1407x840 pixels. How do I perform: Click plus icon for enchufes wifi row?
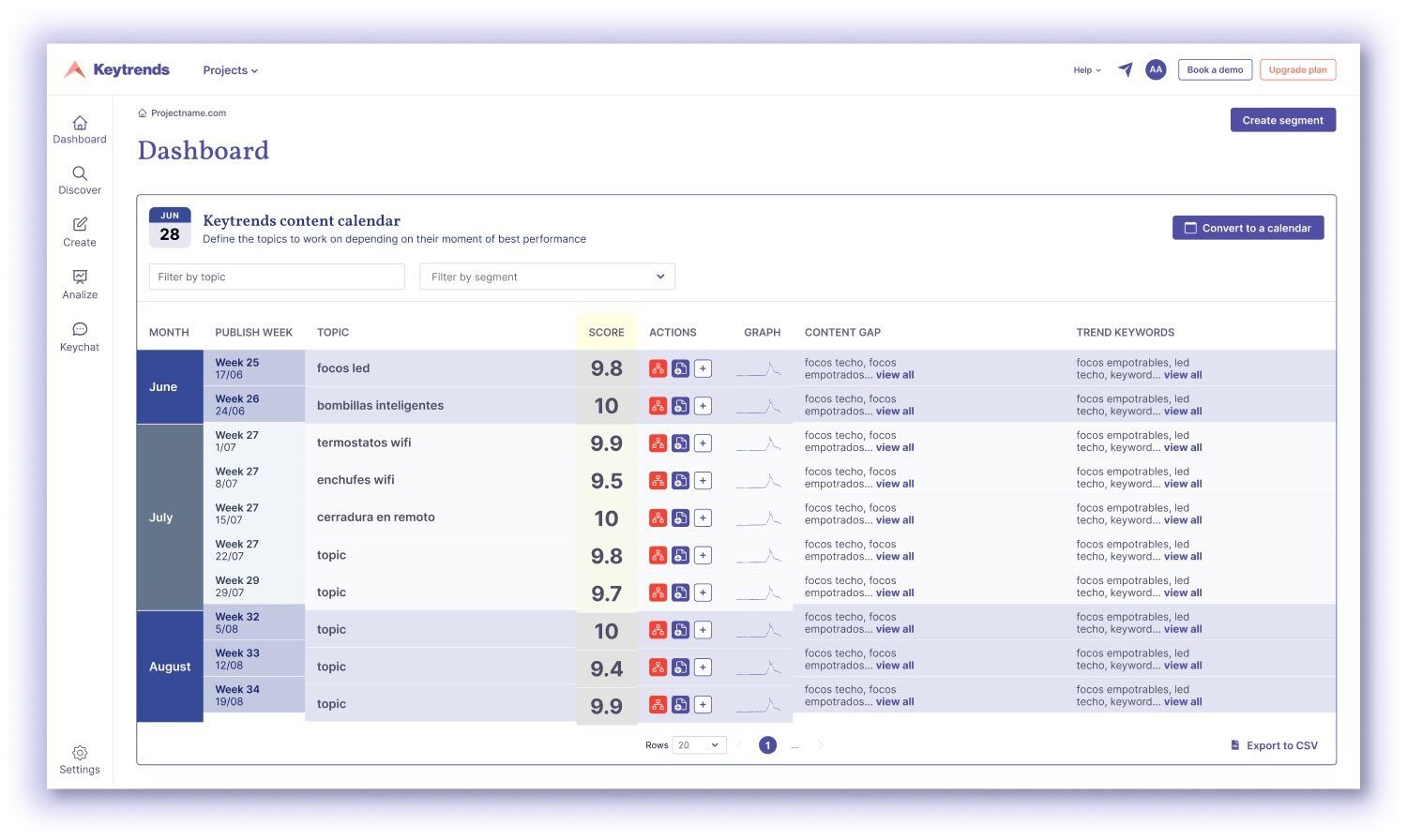click(x=703, y=481)
